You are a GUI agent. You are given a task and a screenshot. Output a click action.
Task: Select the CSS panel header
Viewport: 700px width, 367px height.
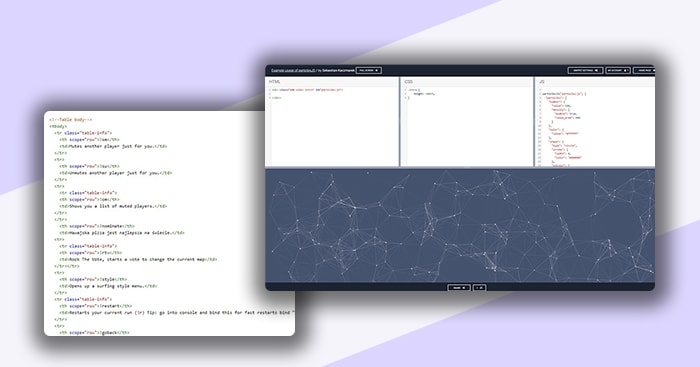tap(467, 82)
